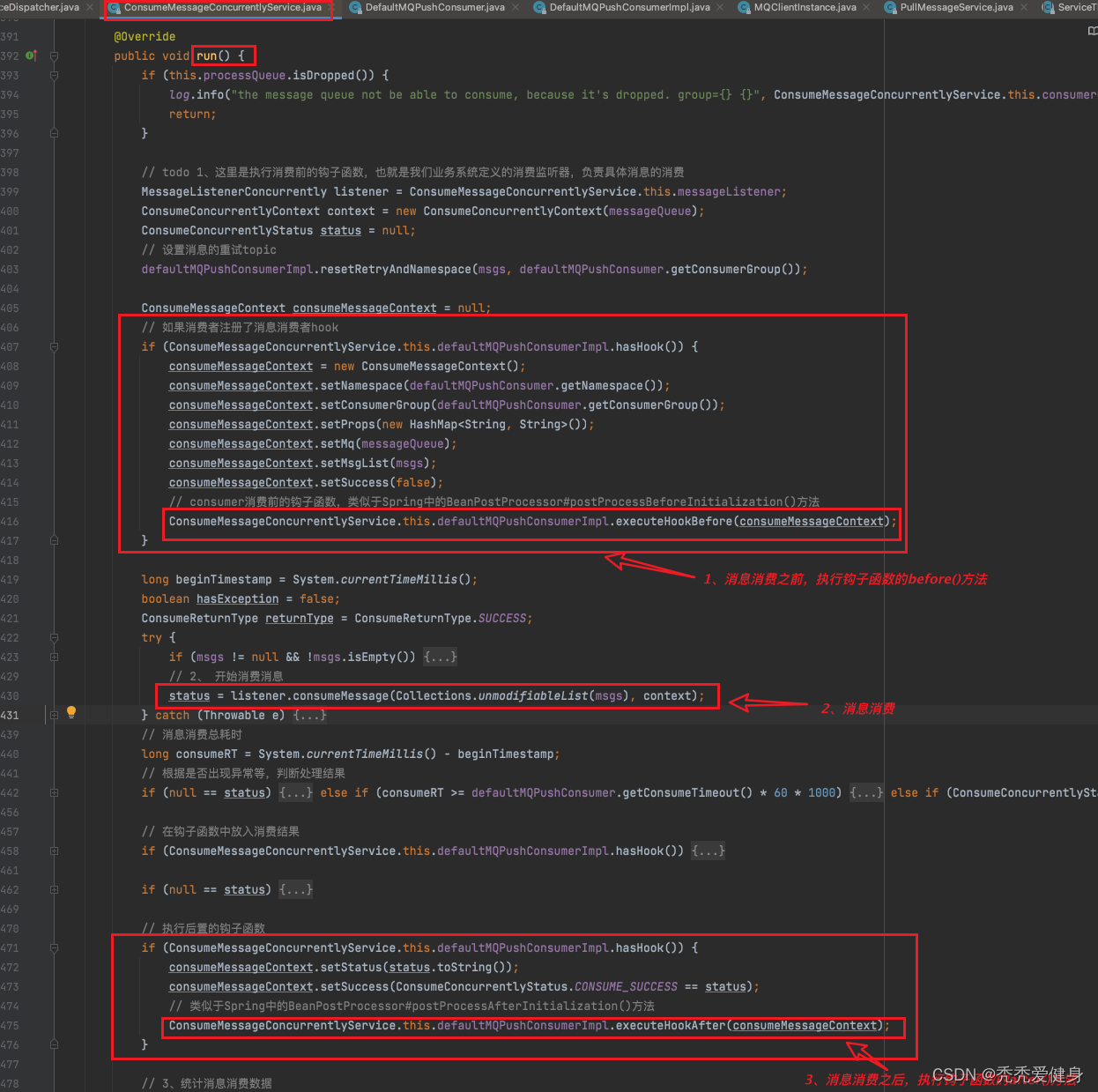Viewport: 1098px width, 1092px height.
Task: Click the class icon on DefaultMQPushConsumer.java tab
Action: [x=356, y=8]
